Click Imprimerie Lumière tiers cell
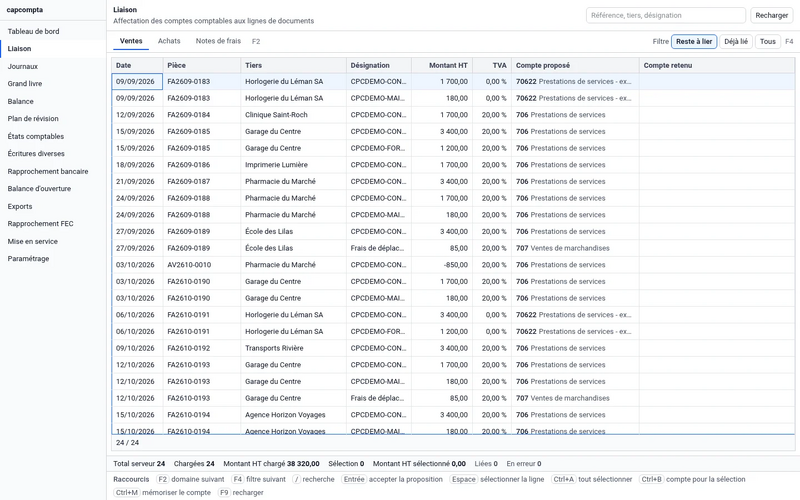This screenshot has height=500, width=800. coord(293,165)
